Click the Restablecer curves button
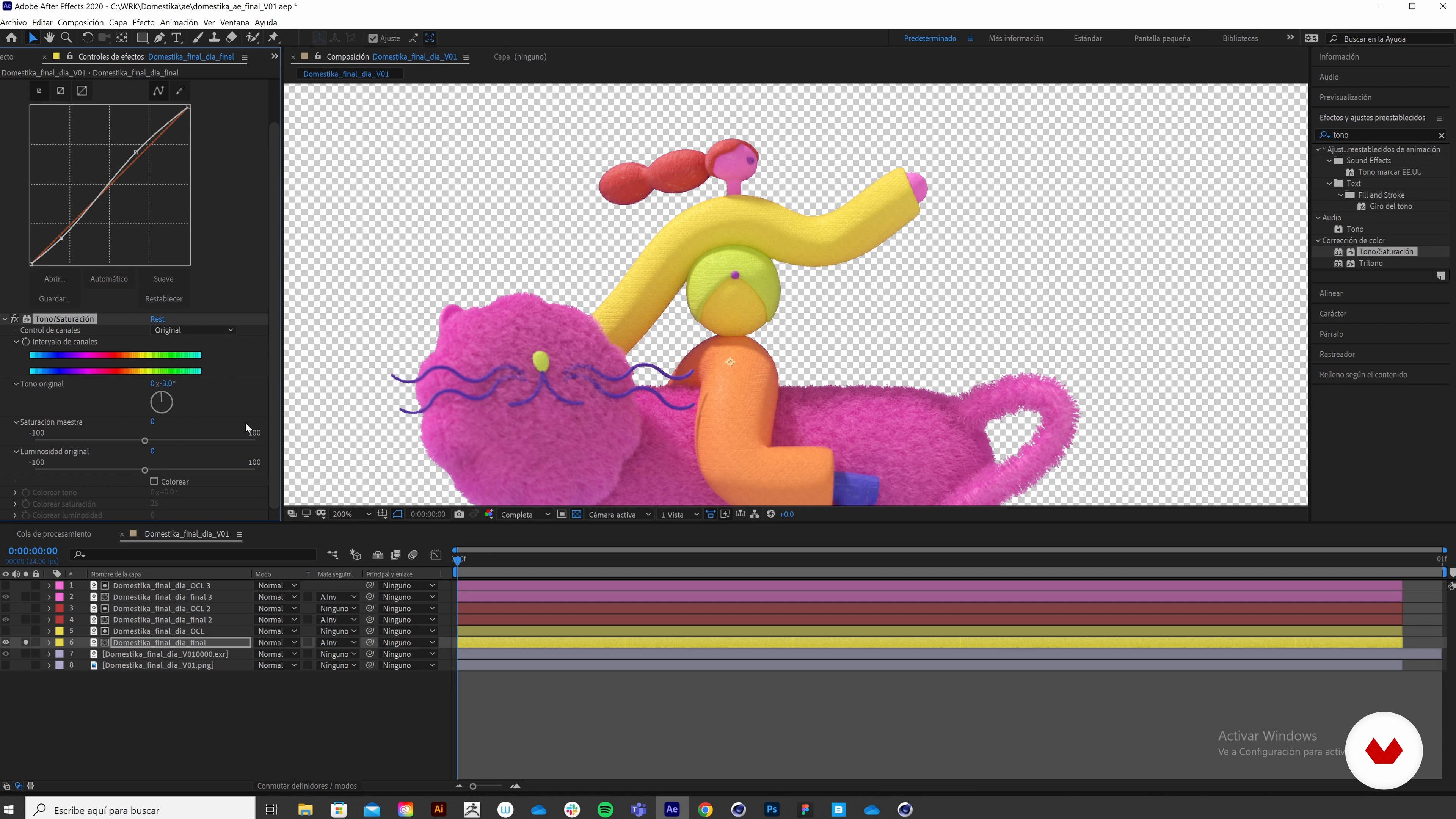The width and height of the screenshot is (1456, 819). (163, 298)
